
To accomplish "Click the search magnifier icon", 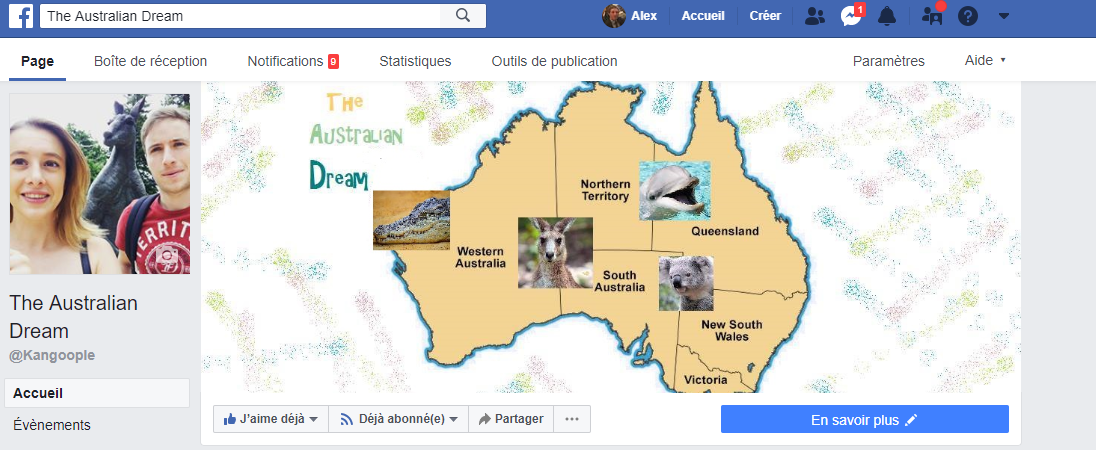I will 463,15.
